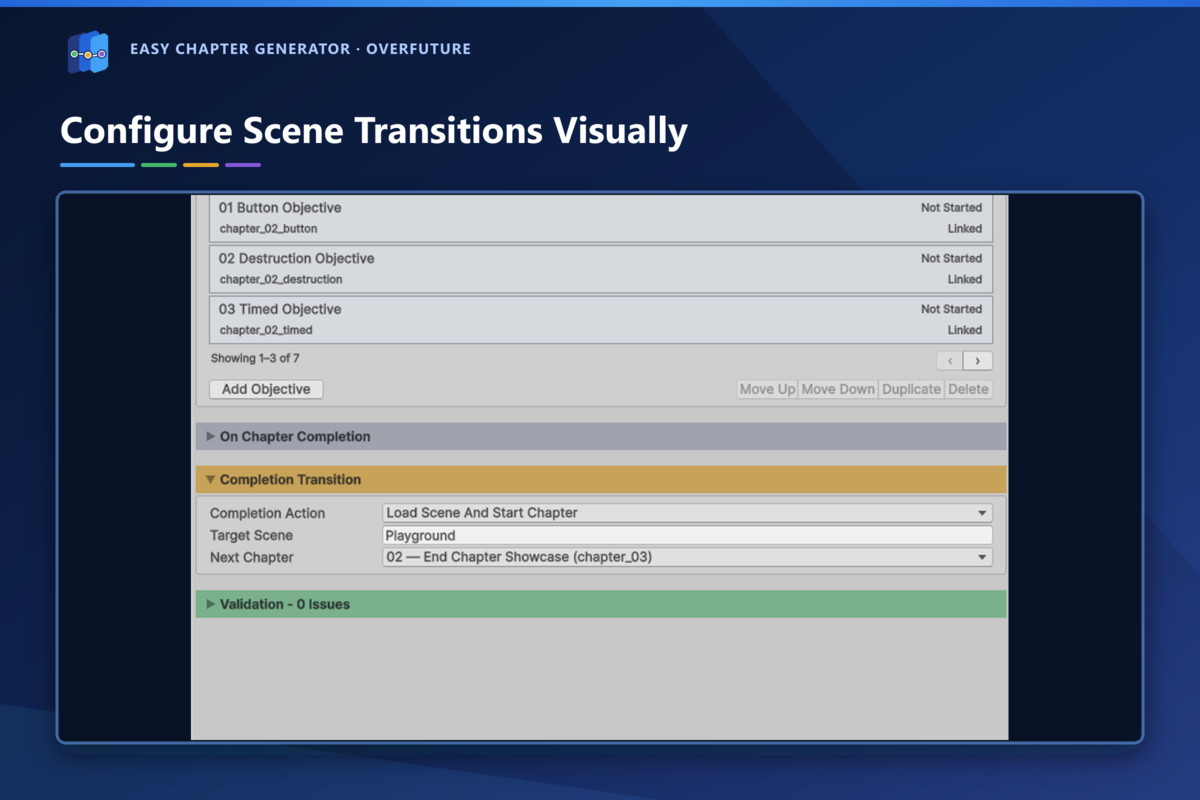
Task: Click the Duplicate button
Action: [911, 389]
